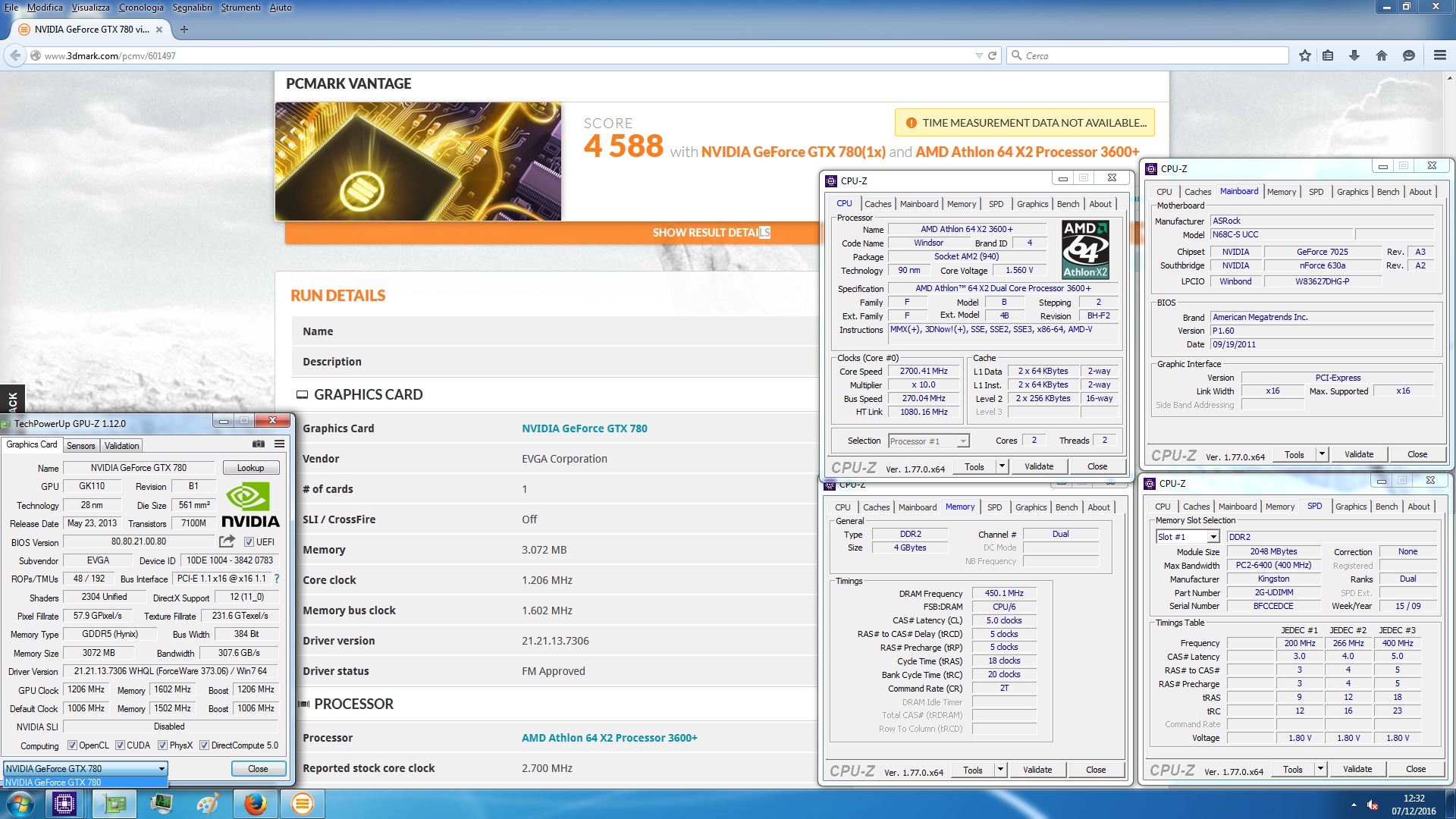This screenshot has width=1456, height=819.
Task: Select NVIDIA GeForce GTX 780 in open dropdown list
Action: (85, 783)
